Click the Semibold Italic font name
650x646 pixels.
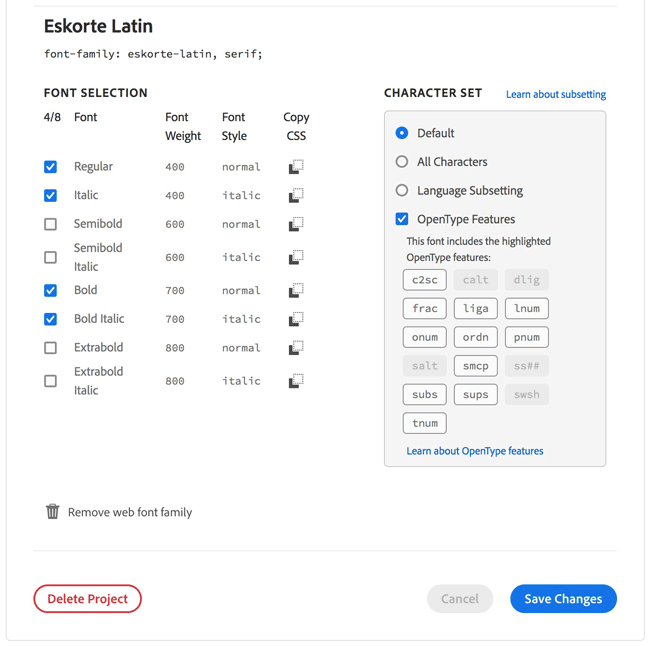click(x=98, y=257)
